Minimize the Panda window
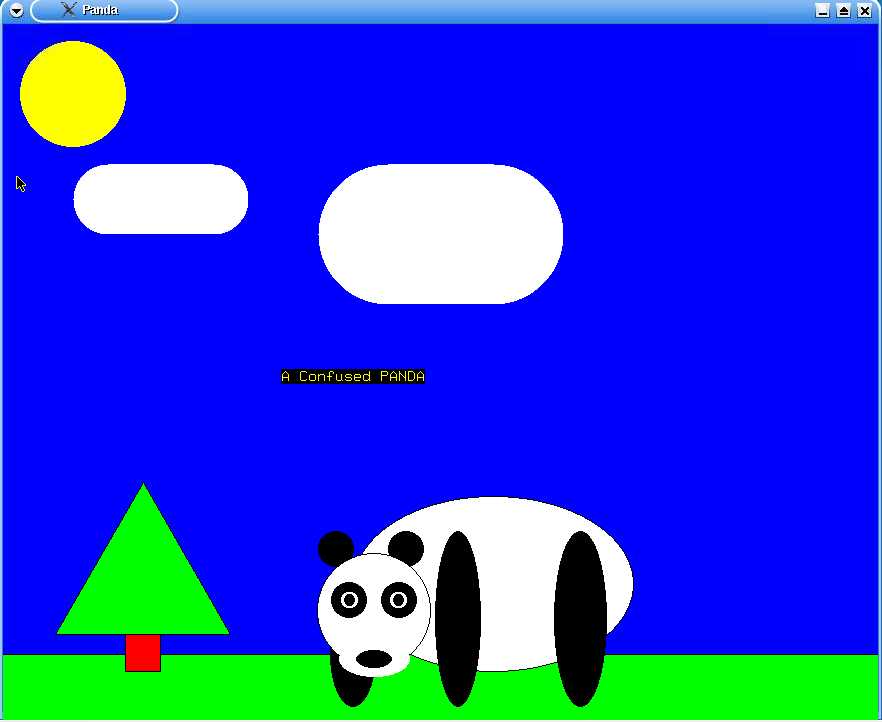This screenshot has width=882, height=722. (822, 10)
